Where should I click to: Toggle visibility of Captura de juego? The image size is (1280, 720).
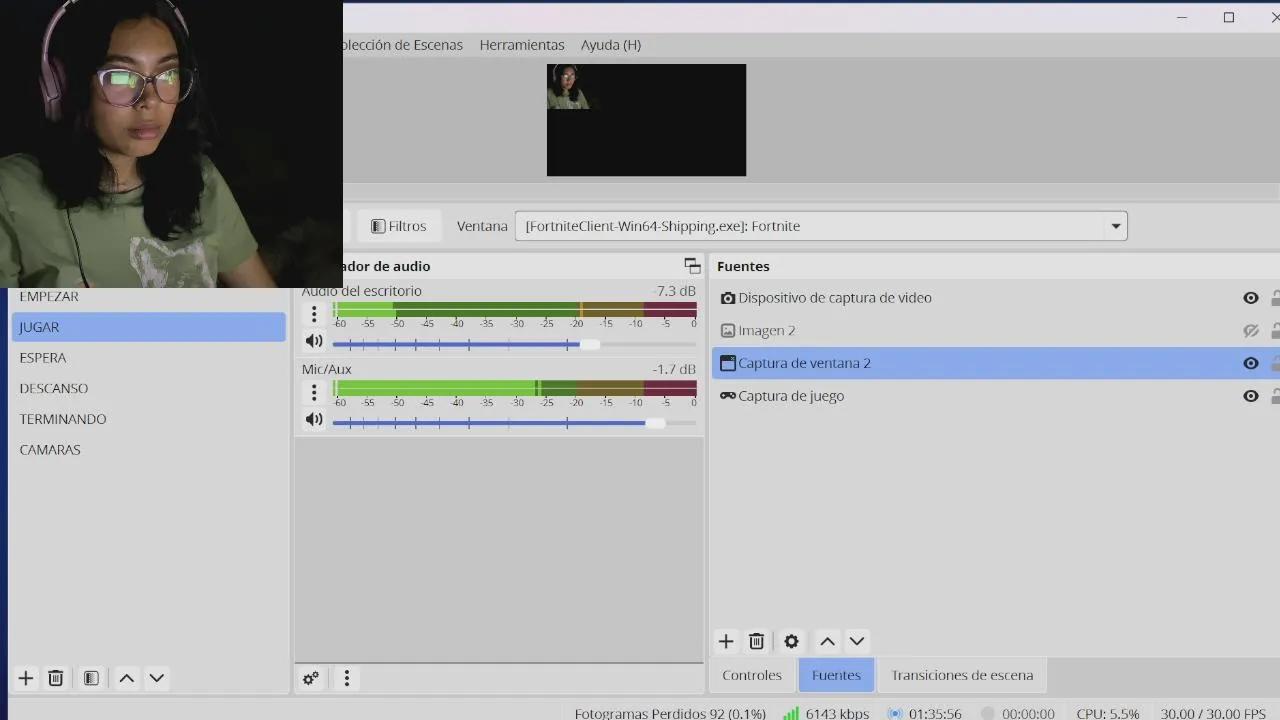[x=1250, y=396]
